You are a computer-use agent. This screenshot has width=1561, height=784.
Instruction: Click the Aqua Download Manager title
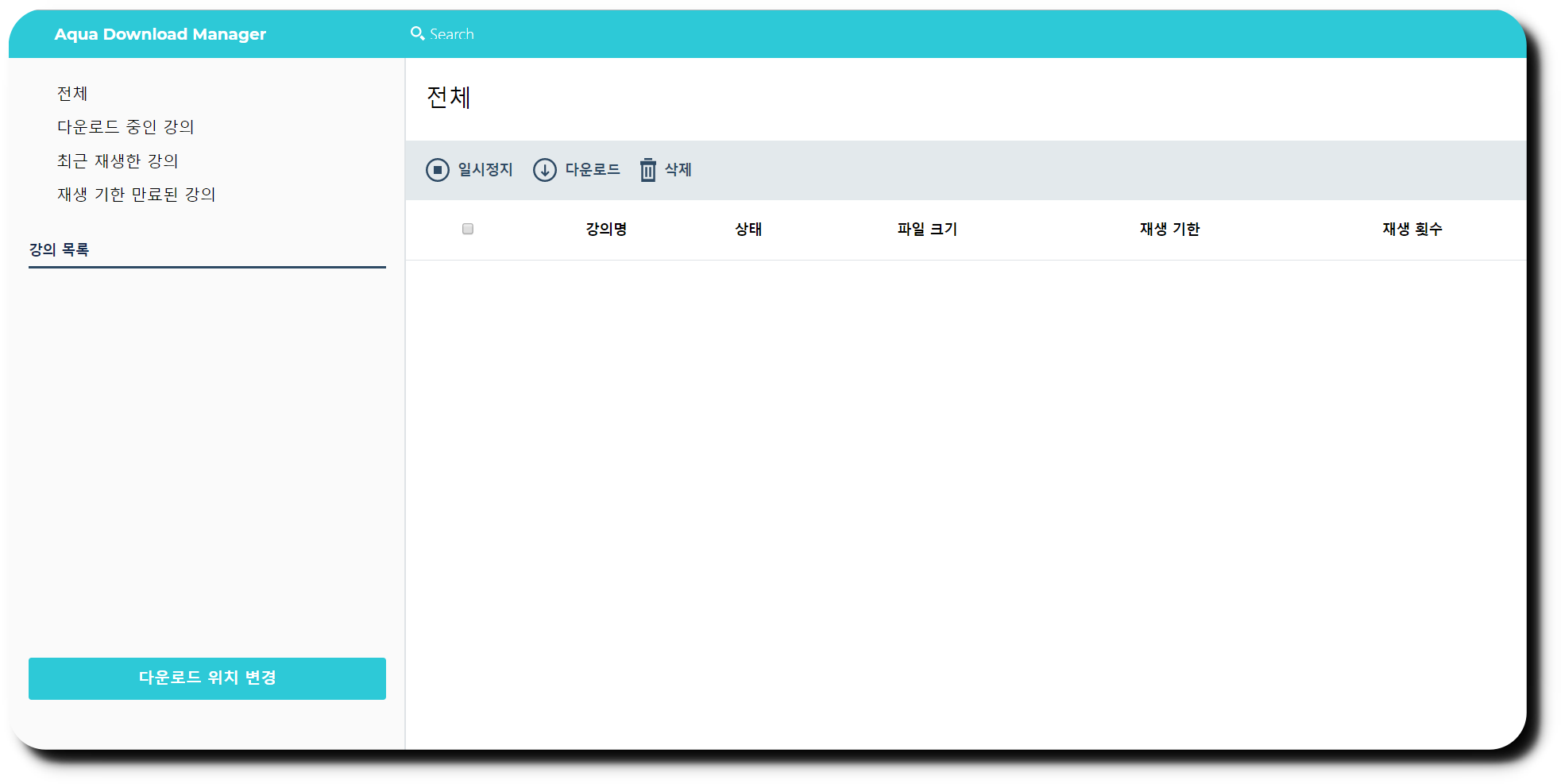coord(160,34)
